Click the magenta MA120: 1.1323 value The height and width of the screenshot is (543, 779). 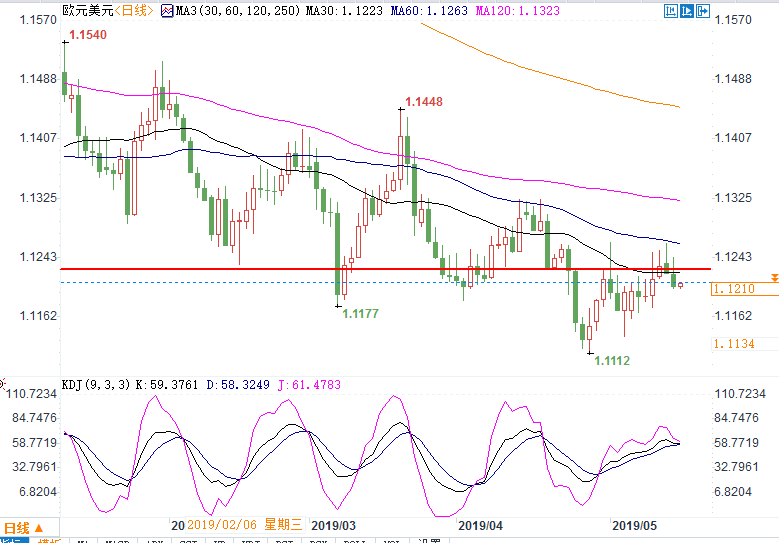tap(517, 10)
